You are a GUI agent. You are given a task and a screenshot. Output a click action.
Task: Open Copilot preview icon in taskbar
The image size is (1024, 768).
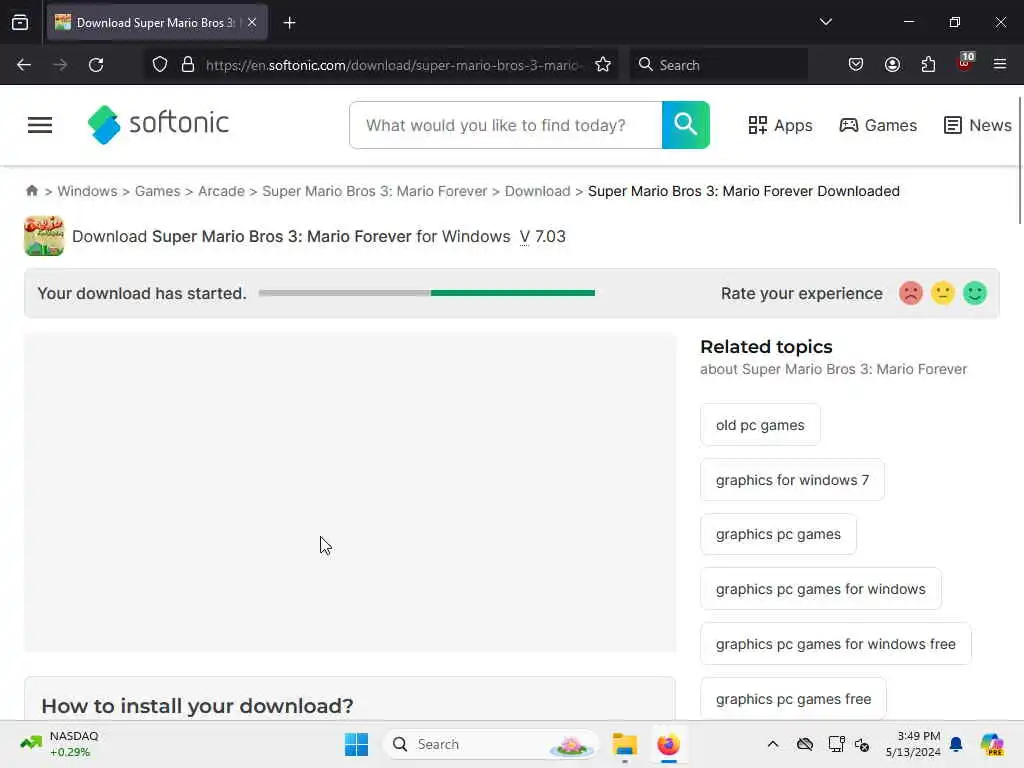(x=992, y=744)
